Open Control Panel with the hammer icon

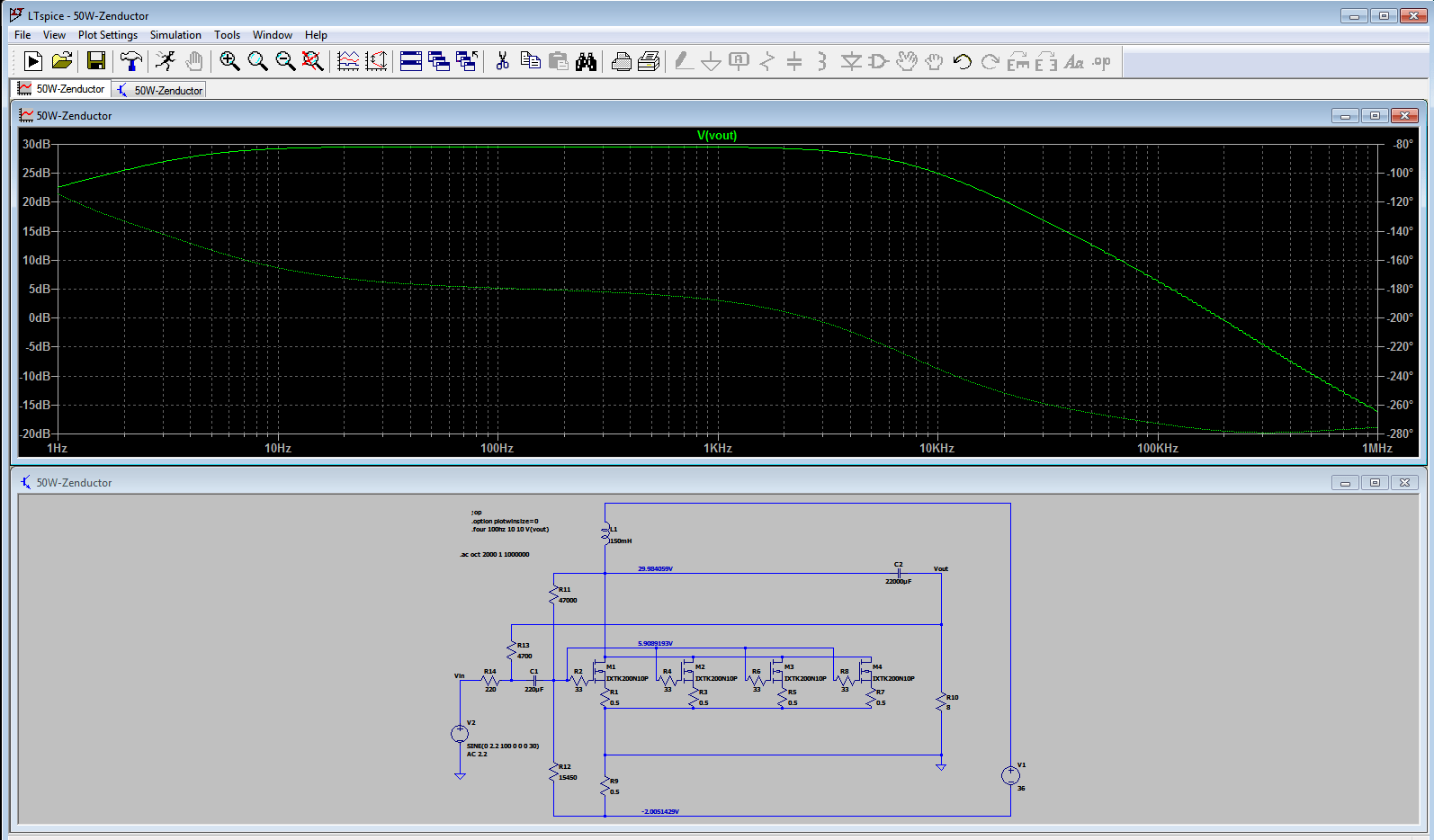pos(131,61)
